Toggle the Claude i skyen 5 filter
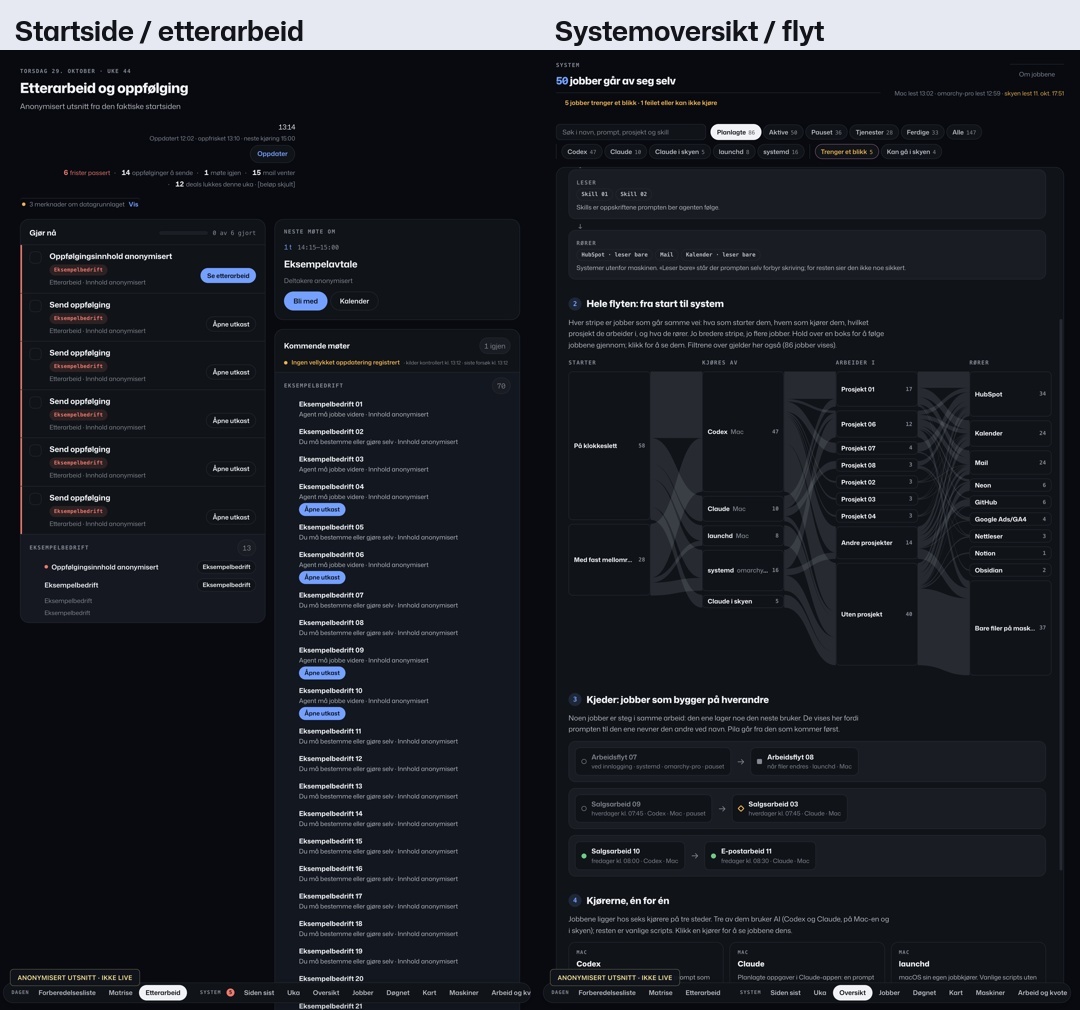 [x=679, y=152]
